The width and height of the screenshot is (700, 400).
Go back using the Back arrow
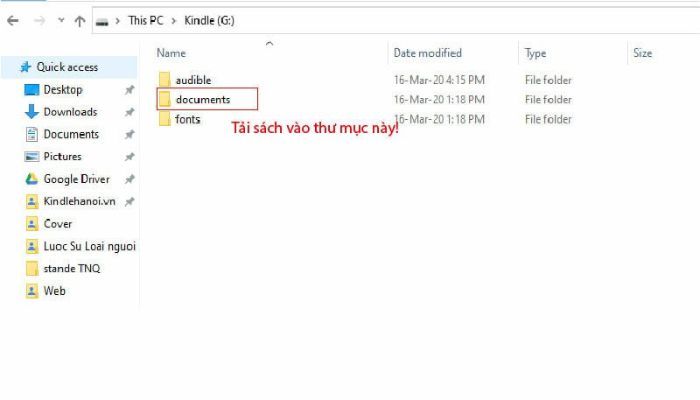coord(13,21)
